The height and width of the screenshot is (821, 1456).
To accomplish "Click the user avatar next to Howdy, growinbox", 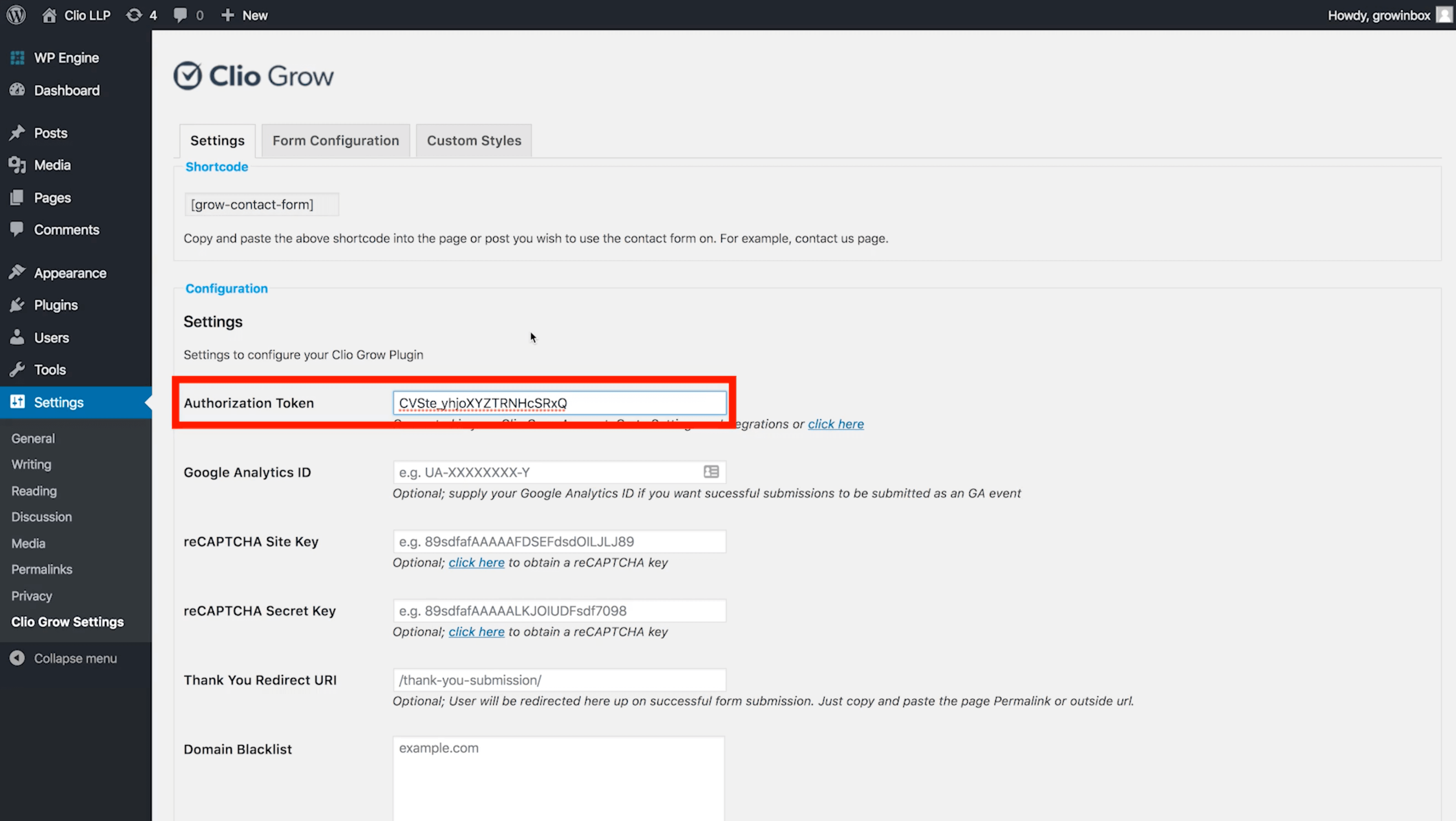I will pyautogui.click(x=1444, y=15).
